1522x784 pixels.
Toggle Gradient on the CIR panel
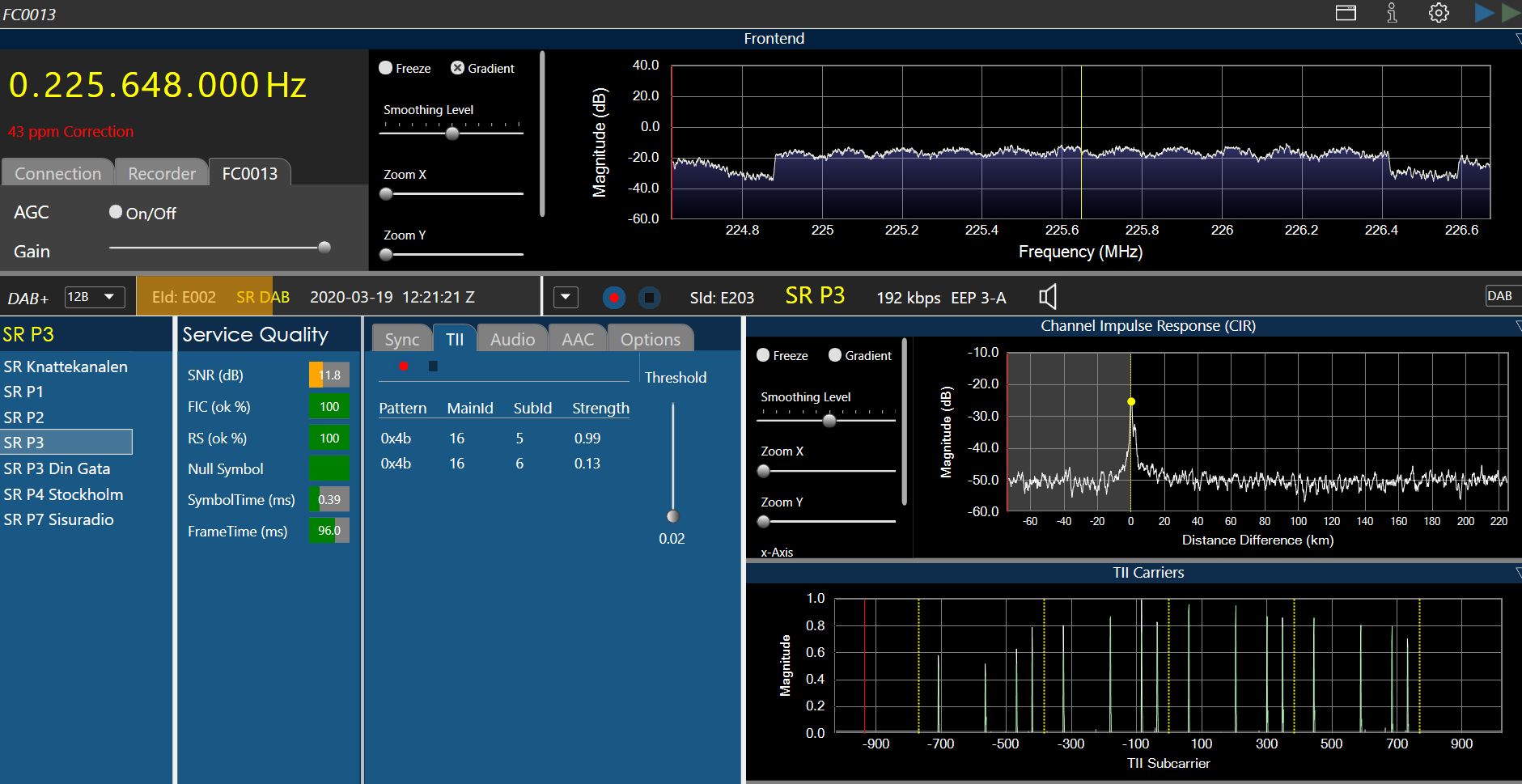(x=835, y=355)
